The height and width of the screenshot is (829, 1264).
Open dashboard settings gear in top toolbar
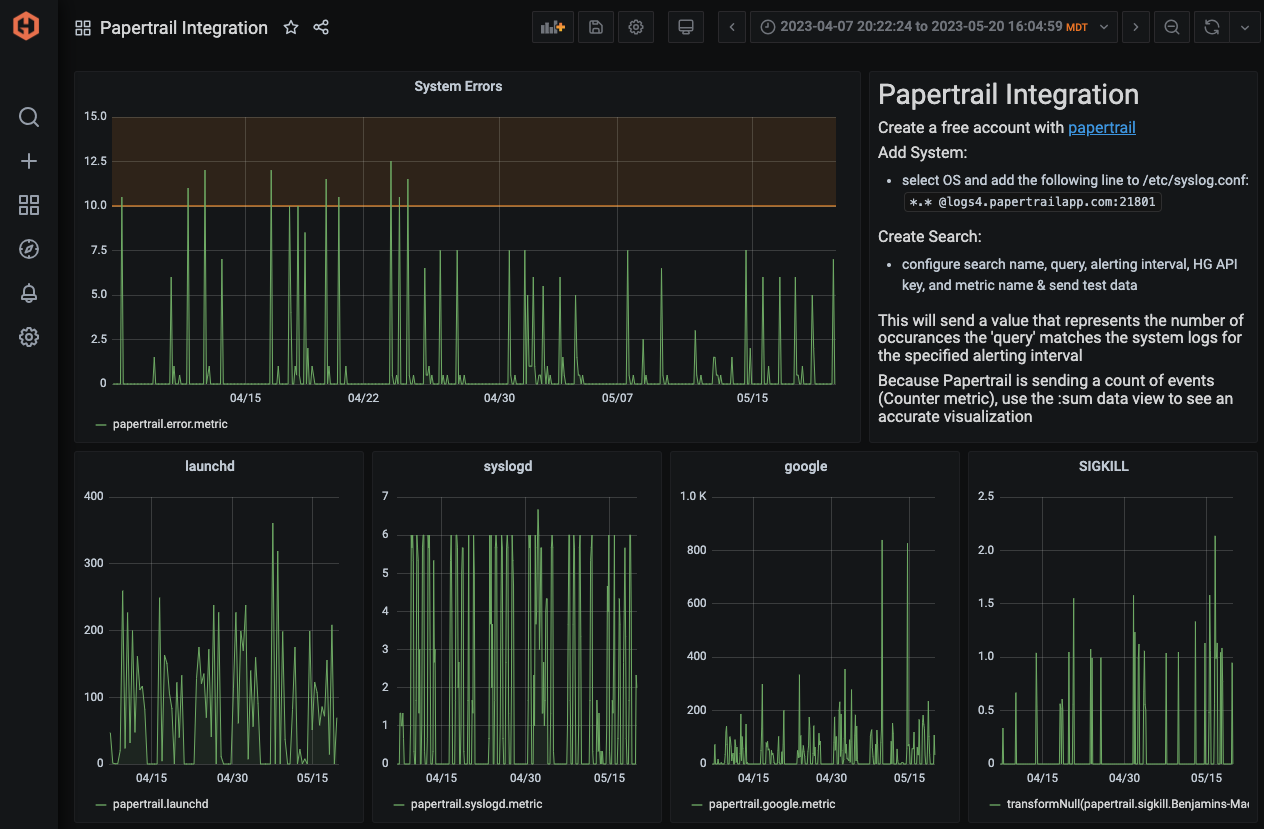(x=636, y=28)
